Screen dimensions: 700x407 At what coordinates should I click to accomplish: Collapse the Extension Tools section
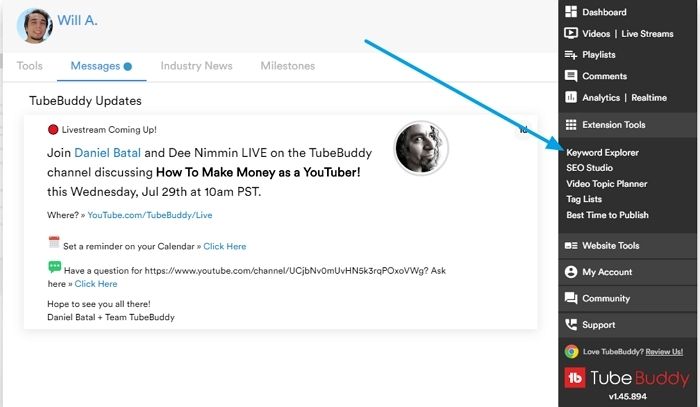coord(627,125)
